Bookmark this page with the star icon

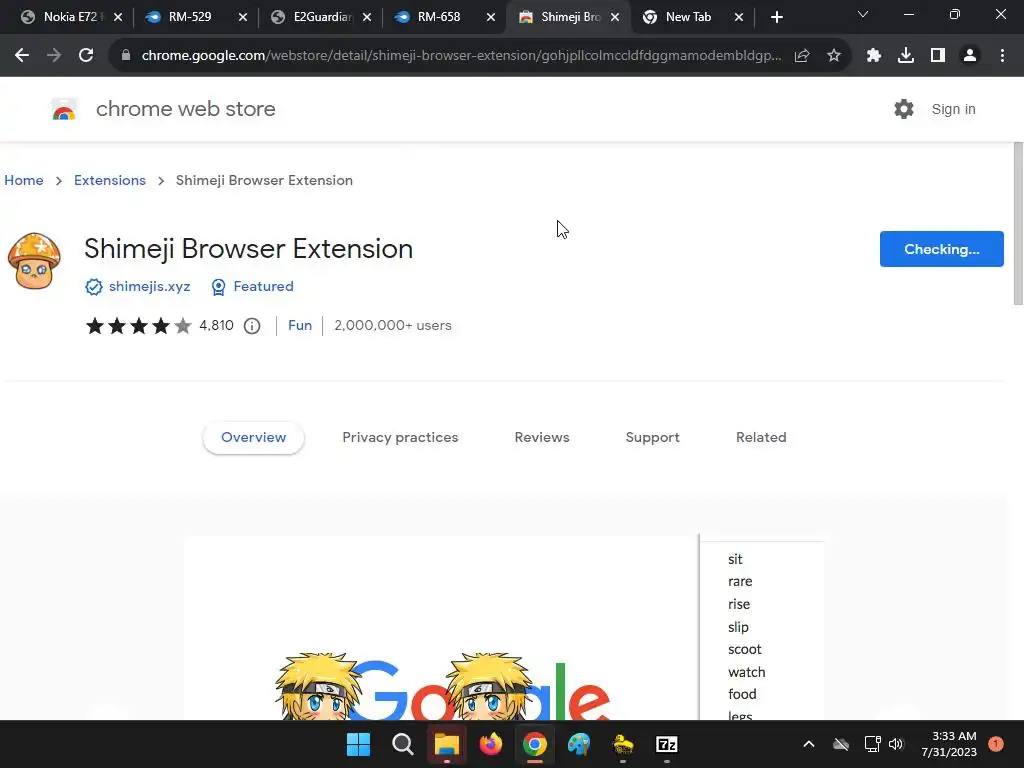click(834, 56)
